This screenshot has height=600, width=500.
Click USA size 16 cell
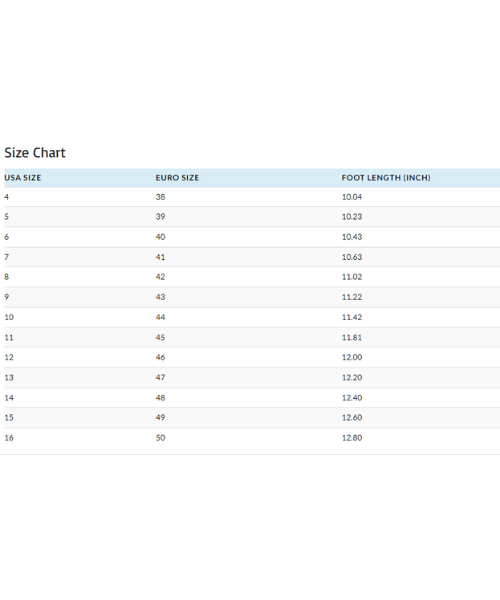pos(9,438)
